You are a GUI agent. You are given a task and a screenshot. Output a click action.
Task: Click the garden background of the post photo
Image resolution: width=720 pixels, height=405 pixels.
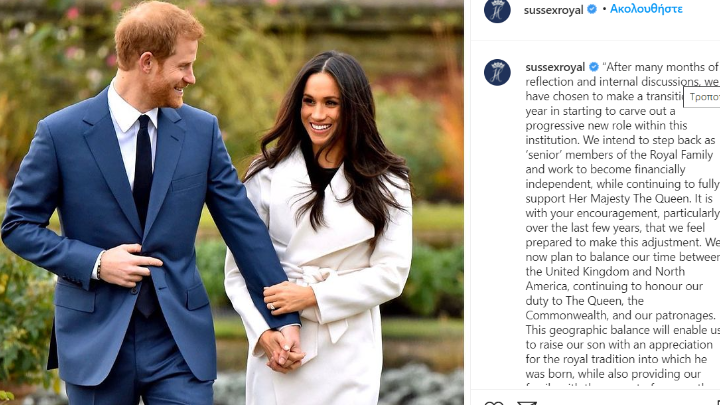click(x=404, y=69)
